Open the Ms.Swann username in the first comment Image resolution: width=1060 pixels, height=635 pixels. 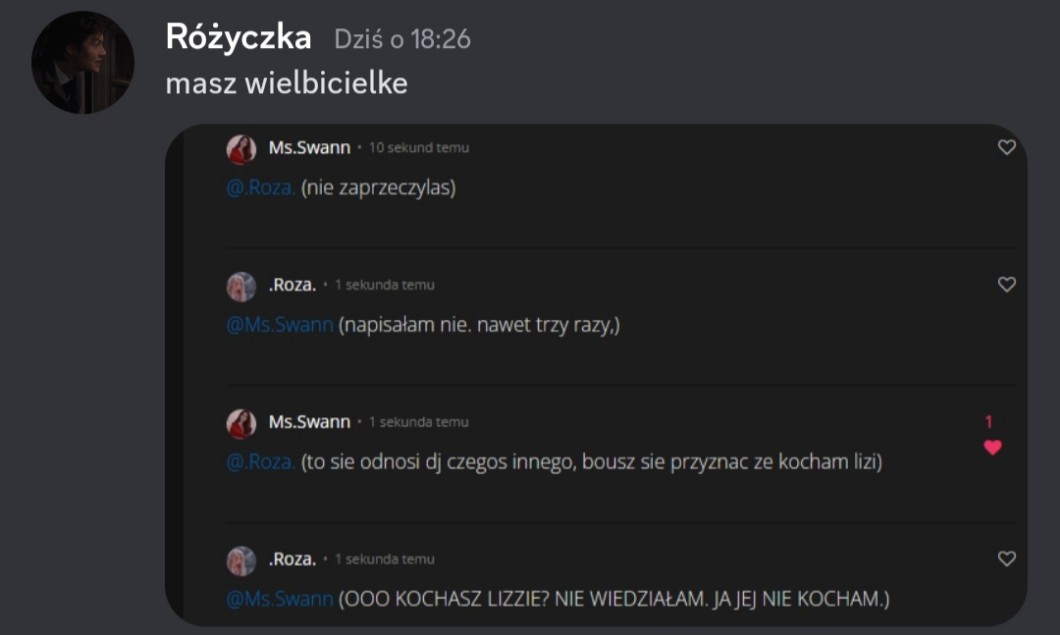click(310, 147)
